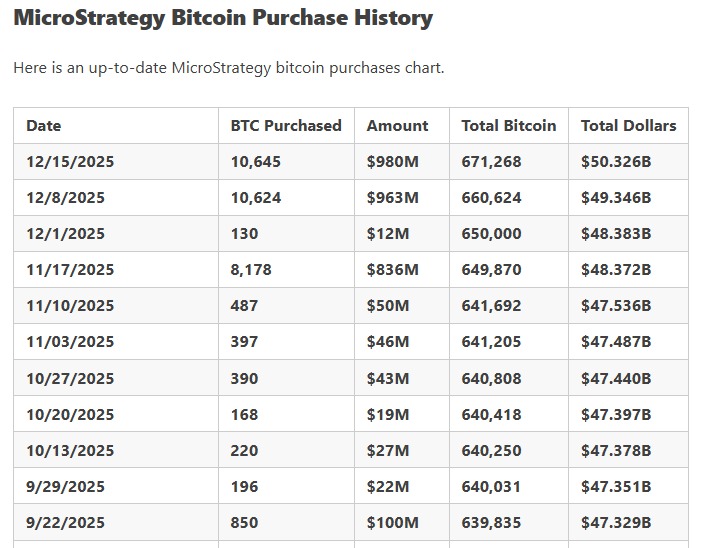Select the BTC Purchased column header
This screenshot has height=548, width=702.
[x=286, y=126]
